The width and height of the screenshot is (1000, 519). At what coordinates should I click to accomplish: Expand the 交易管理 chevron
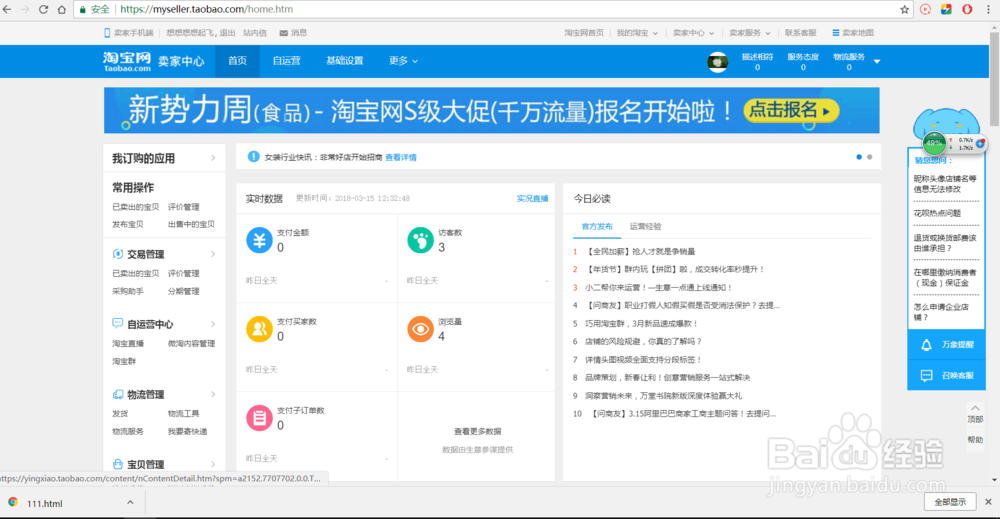[x=213, y=254]
